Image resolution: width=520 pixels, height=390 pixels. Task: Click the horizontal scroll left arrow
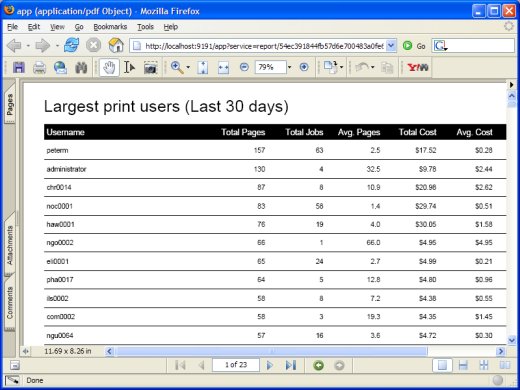(x=109, y=351)
